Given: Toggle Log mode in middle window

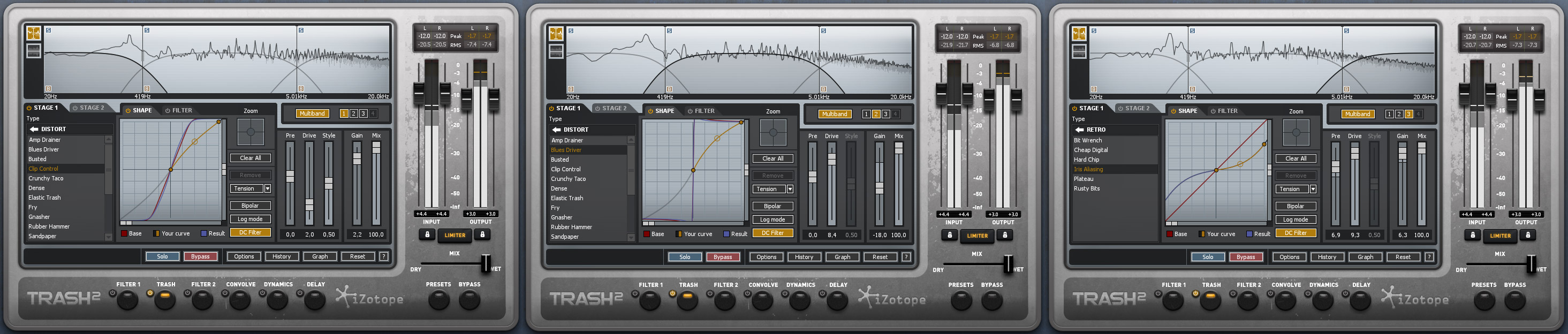Looking at the screenshot, I should 772,219.
